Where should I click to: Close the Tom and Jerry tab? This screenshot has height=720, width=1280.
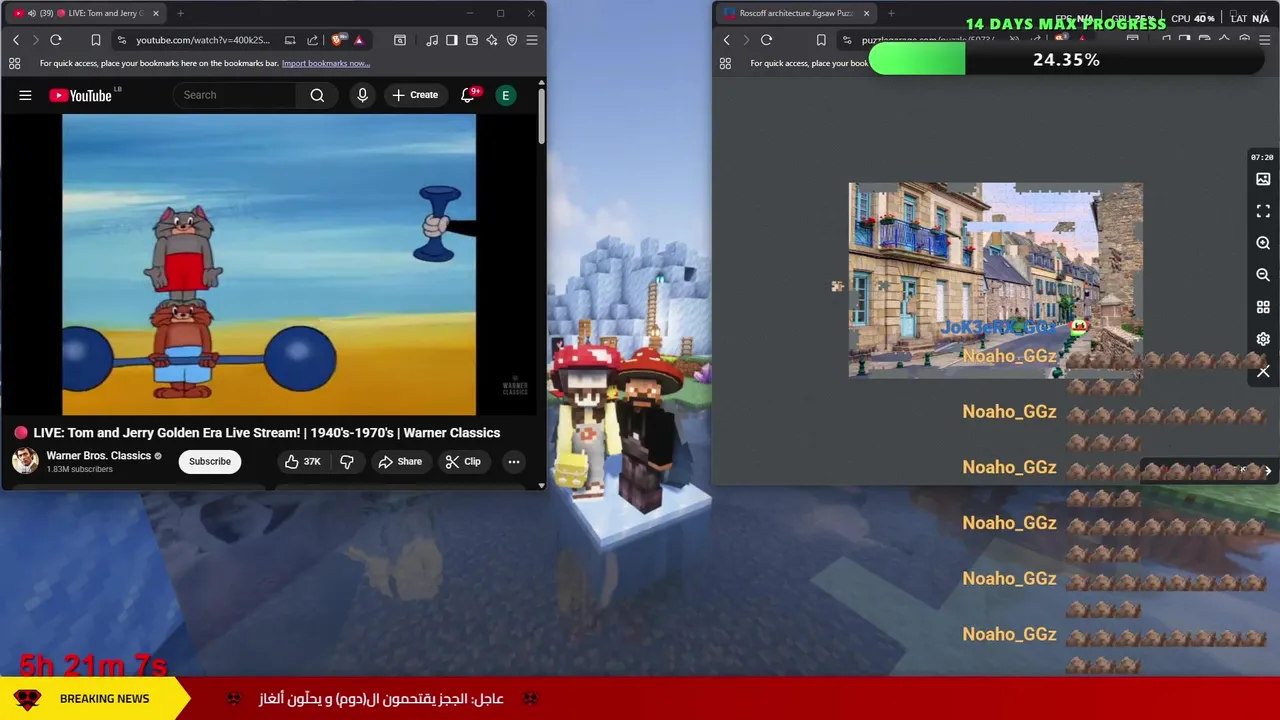(x=155, y=13)
